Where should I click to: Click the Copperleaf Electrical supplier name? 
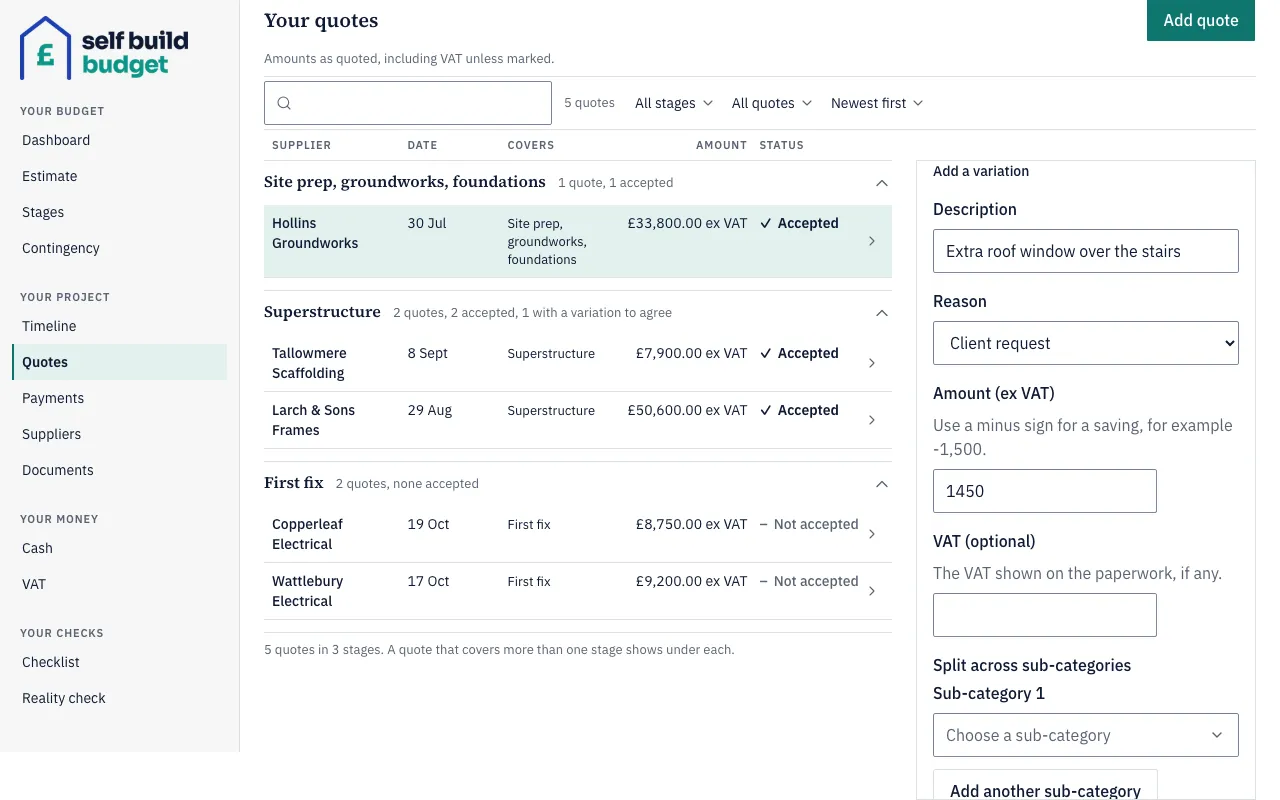(306, 534)
